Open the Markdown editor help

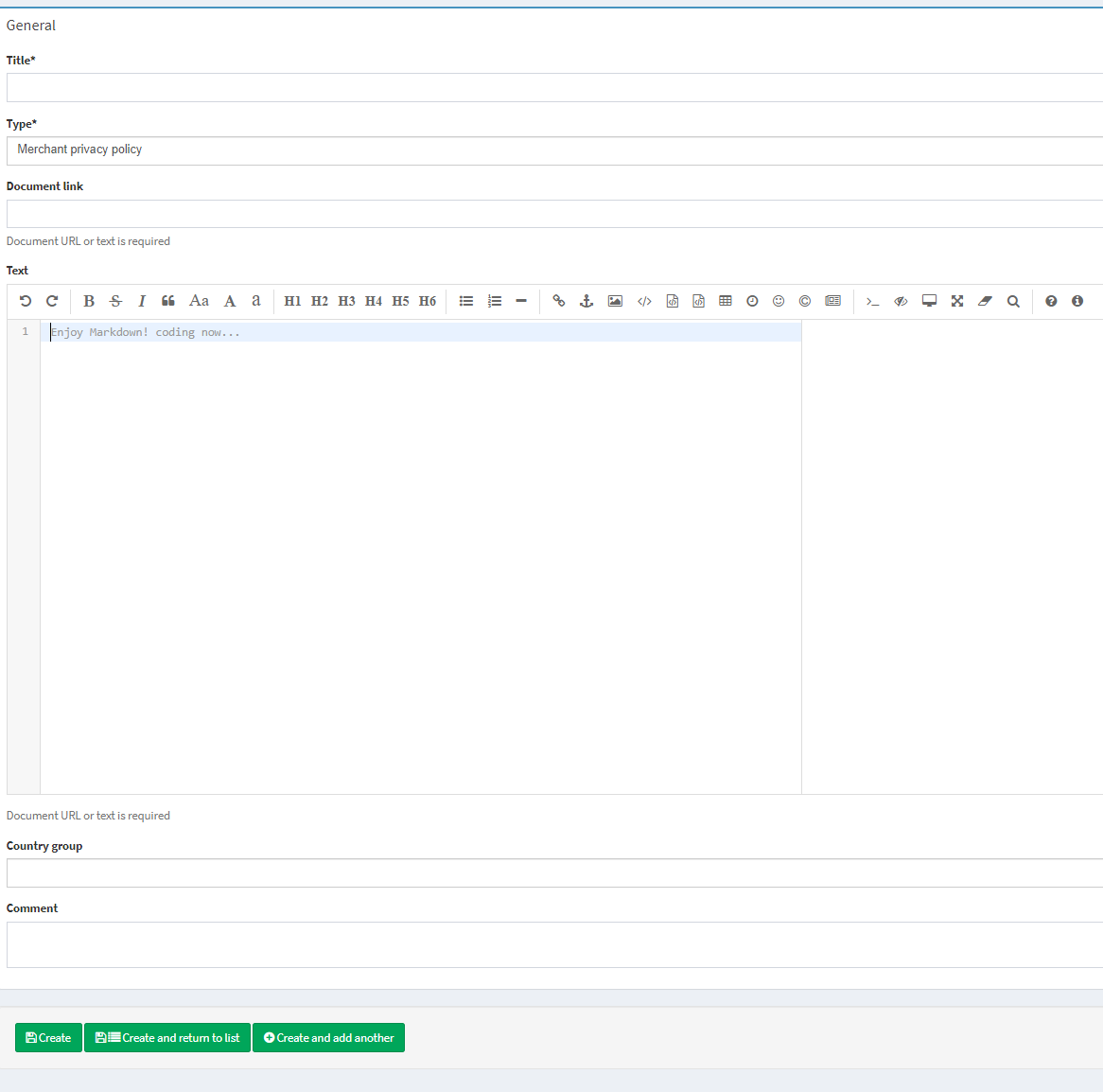[1051, 301]
